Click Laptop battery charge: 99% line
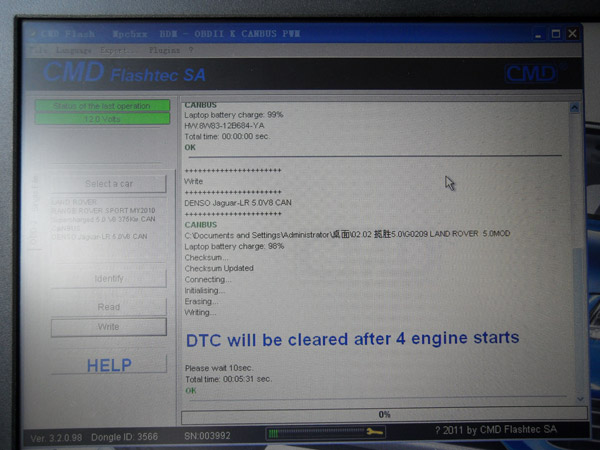The image size is (600, 450). pos(233,115)
